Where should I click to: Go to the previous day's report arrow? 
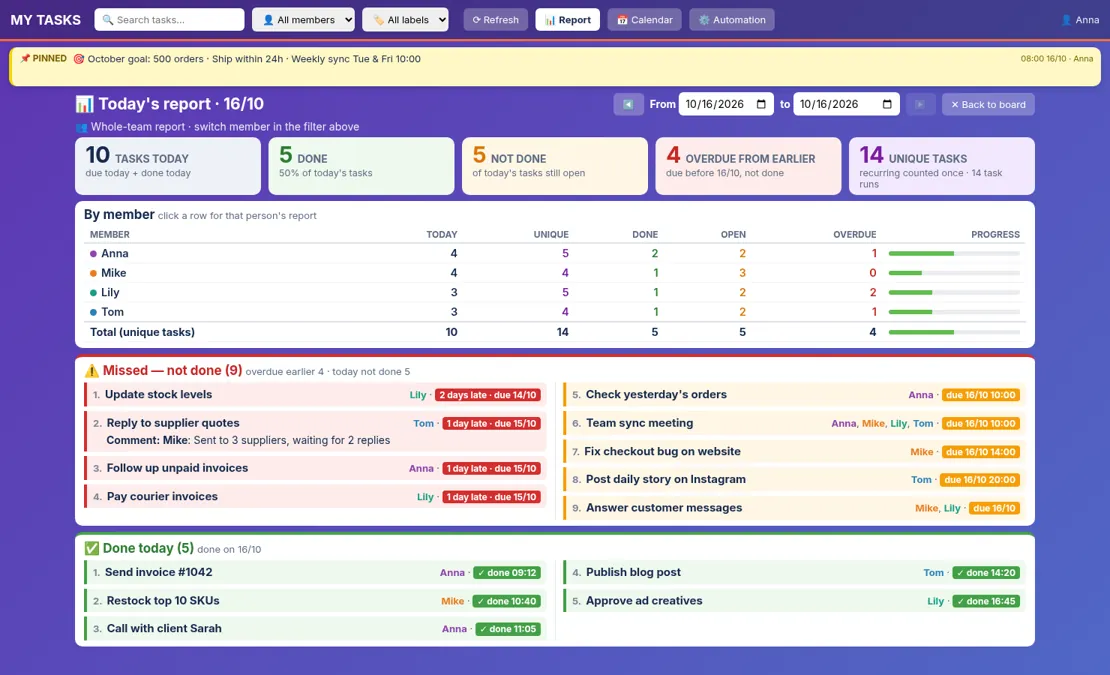click(628, 105)
